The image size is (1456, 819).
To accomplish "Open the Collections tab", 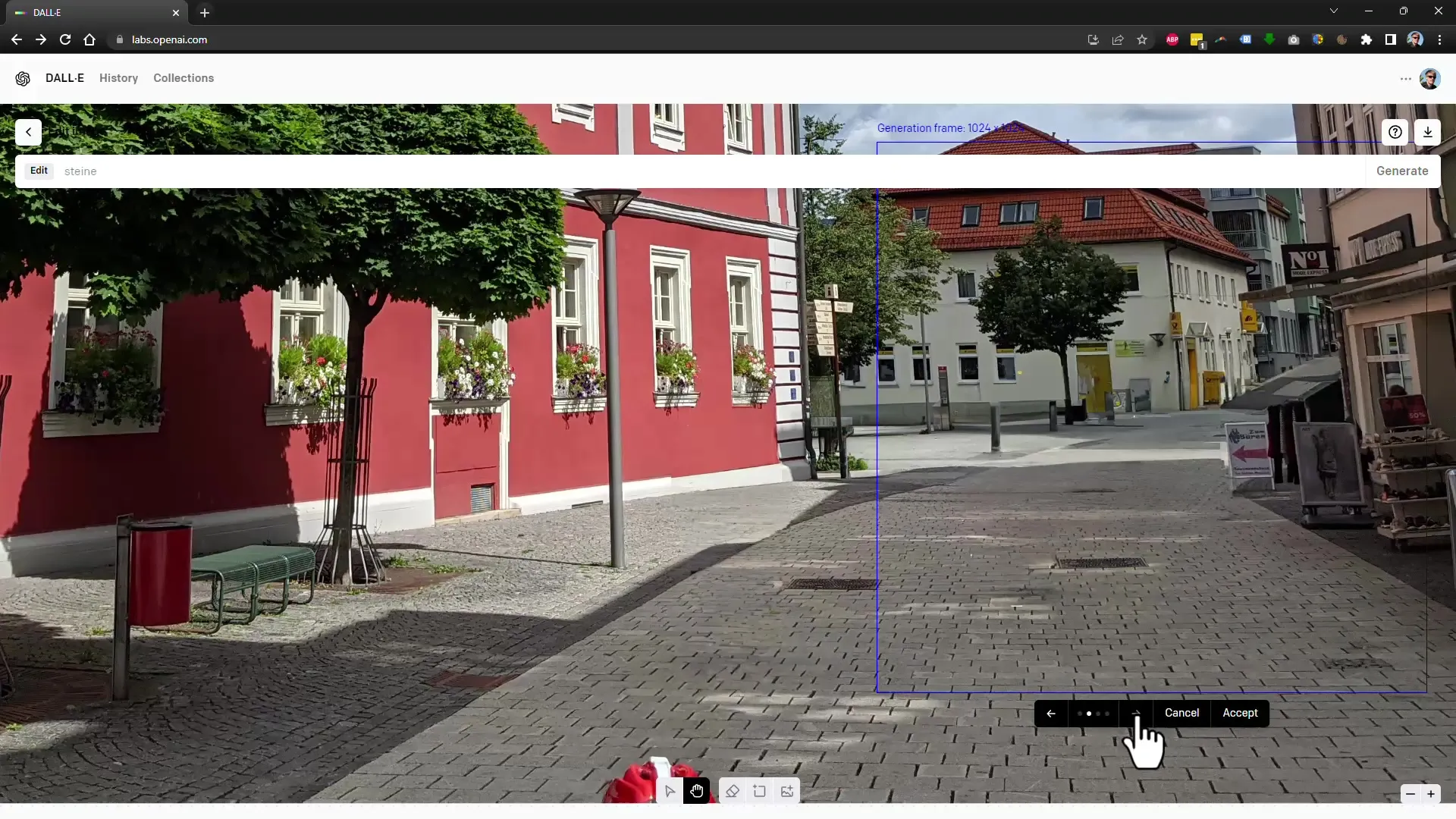I will [183, 78].
